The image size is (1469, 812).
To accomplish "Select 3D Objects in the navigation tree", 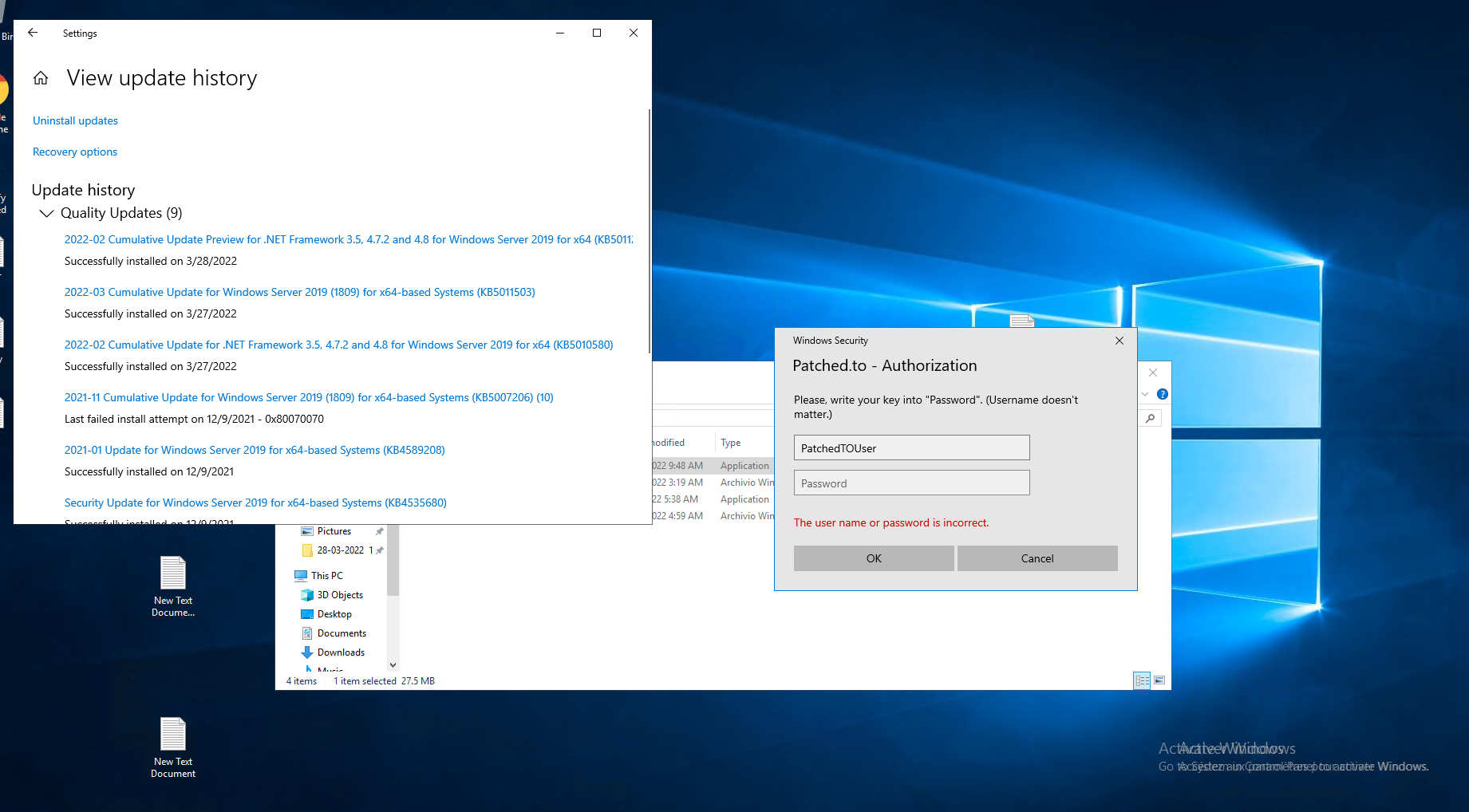I will [340, 595].
